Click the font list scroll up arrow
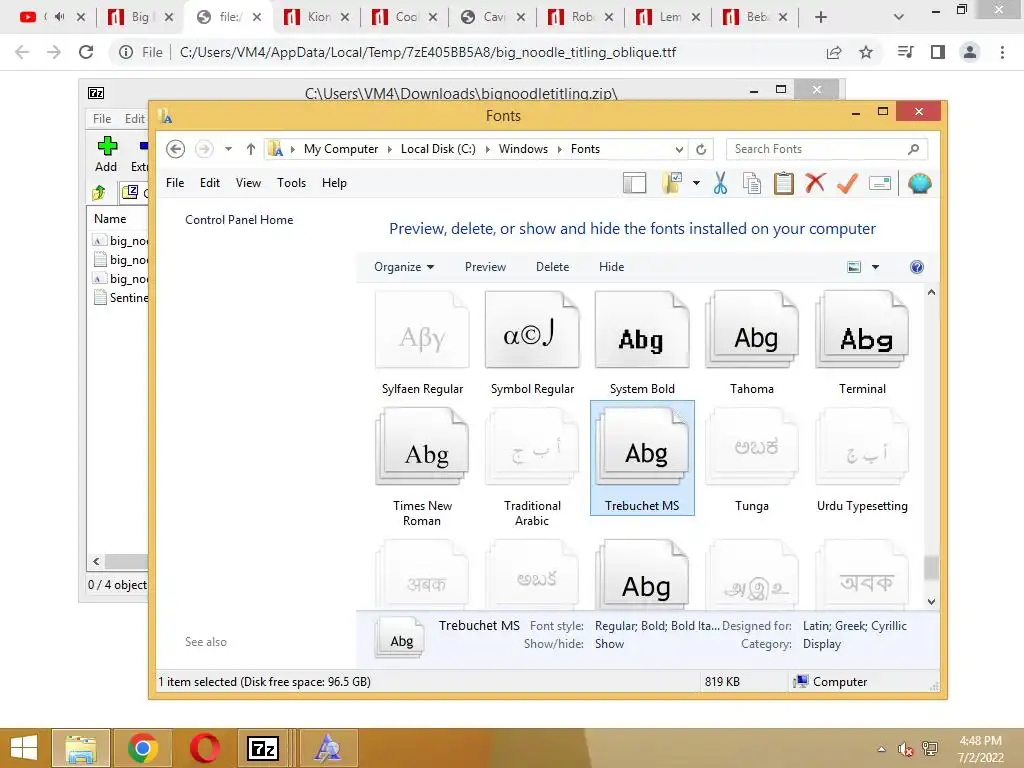 tap(931, 293)
